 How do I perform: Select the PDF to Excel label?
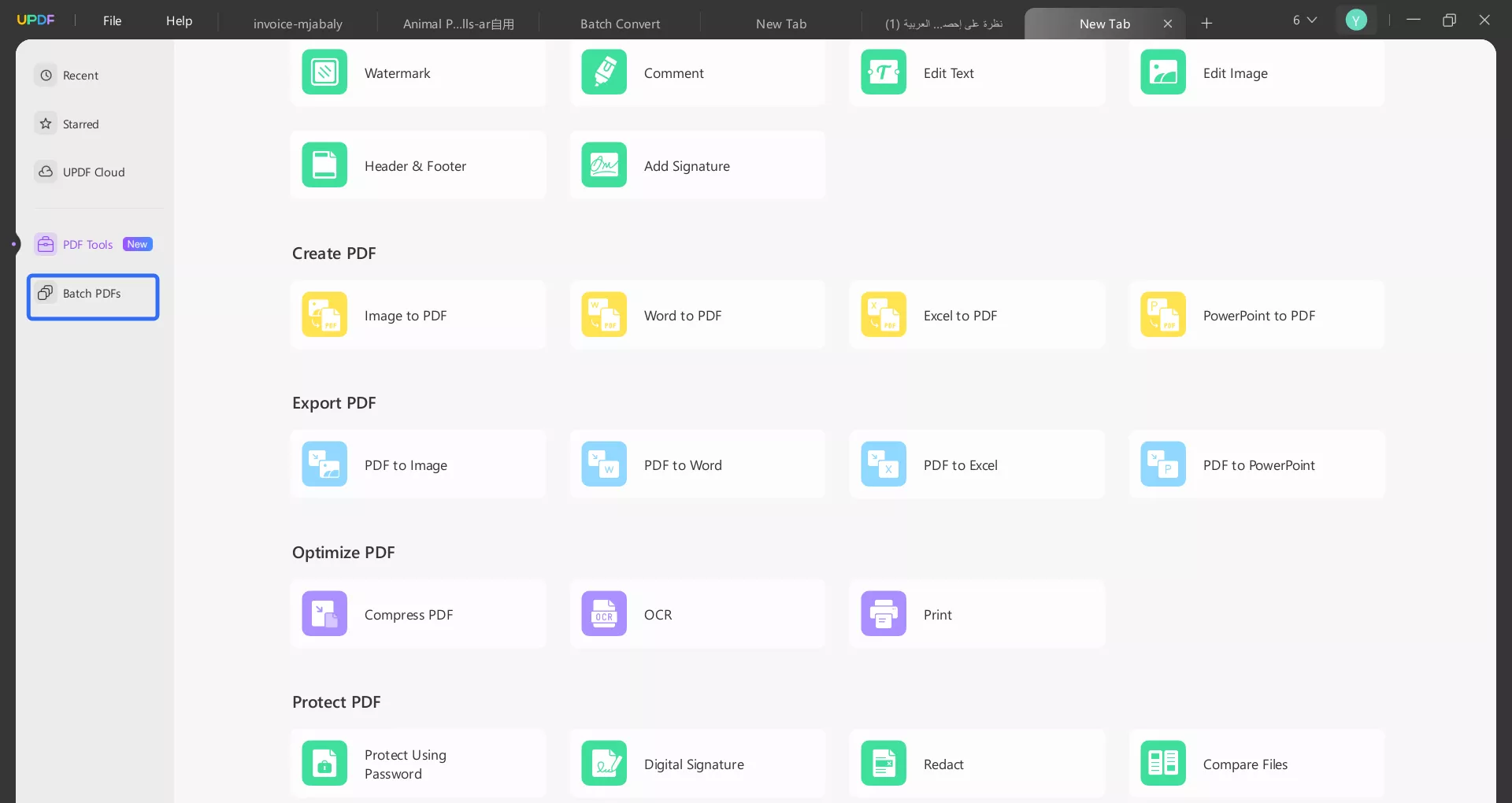(x=960, y=465)
